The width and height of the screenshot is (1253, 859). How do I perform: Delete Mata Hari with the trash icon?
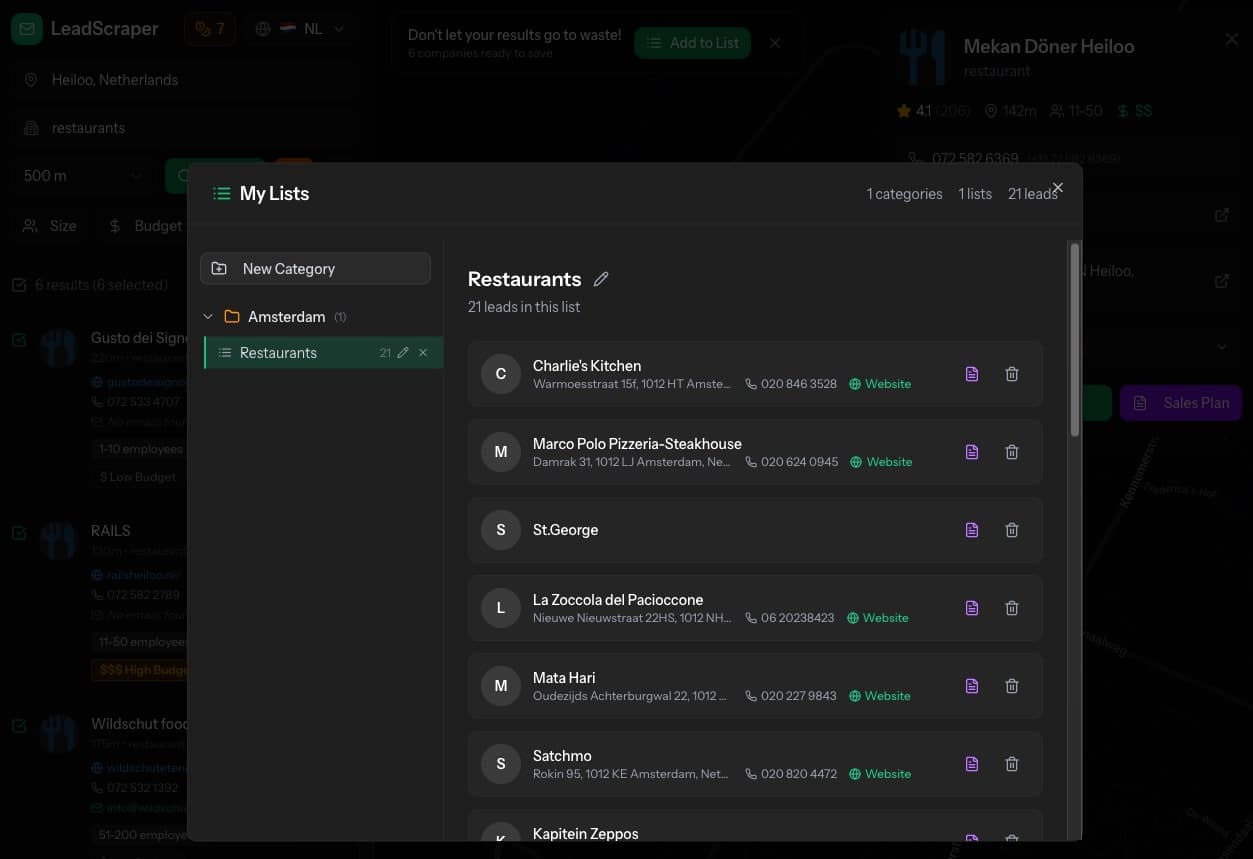[1011, 685]
